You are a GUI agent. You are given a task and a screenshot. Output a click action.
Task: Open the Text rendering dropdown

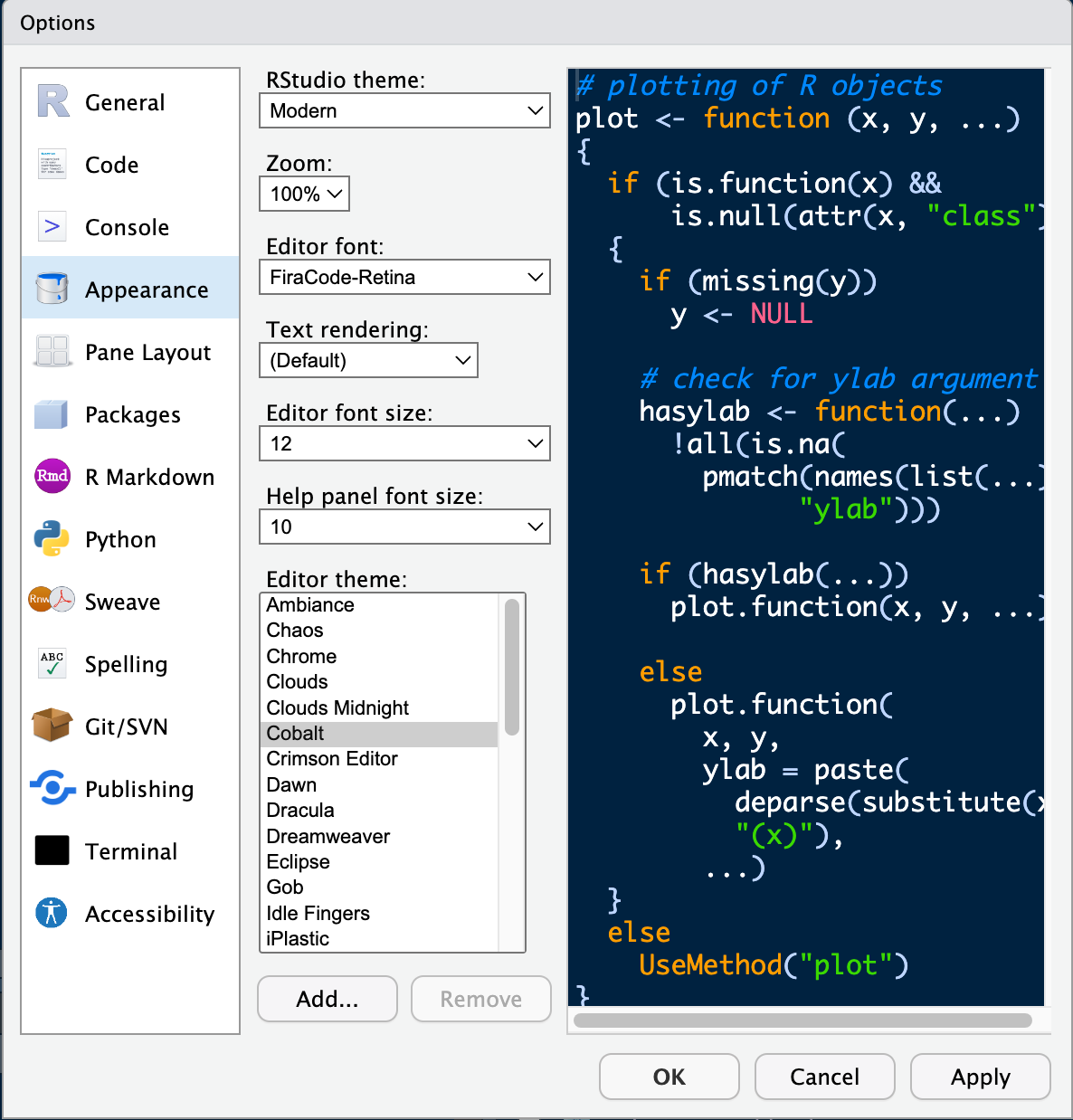(x=368, y=360)
